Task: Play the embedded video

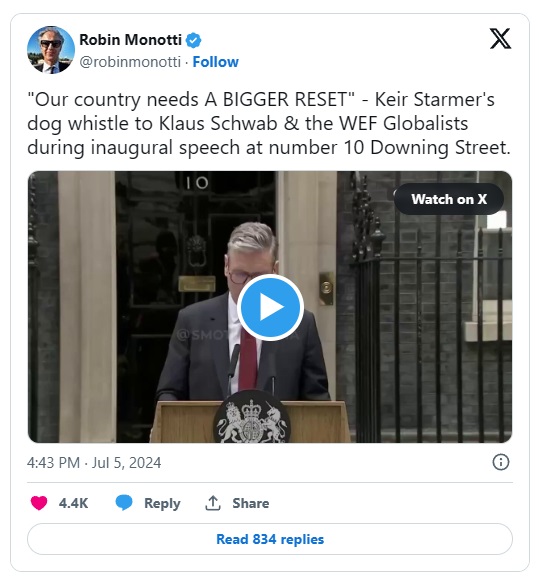Action: 270,307
